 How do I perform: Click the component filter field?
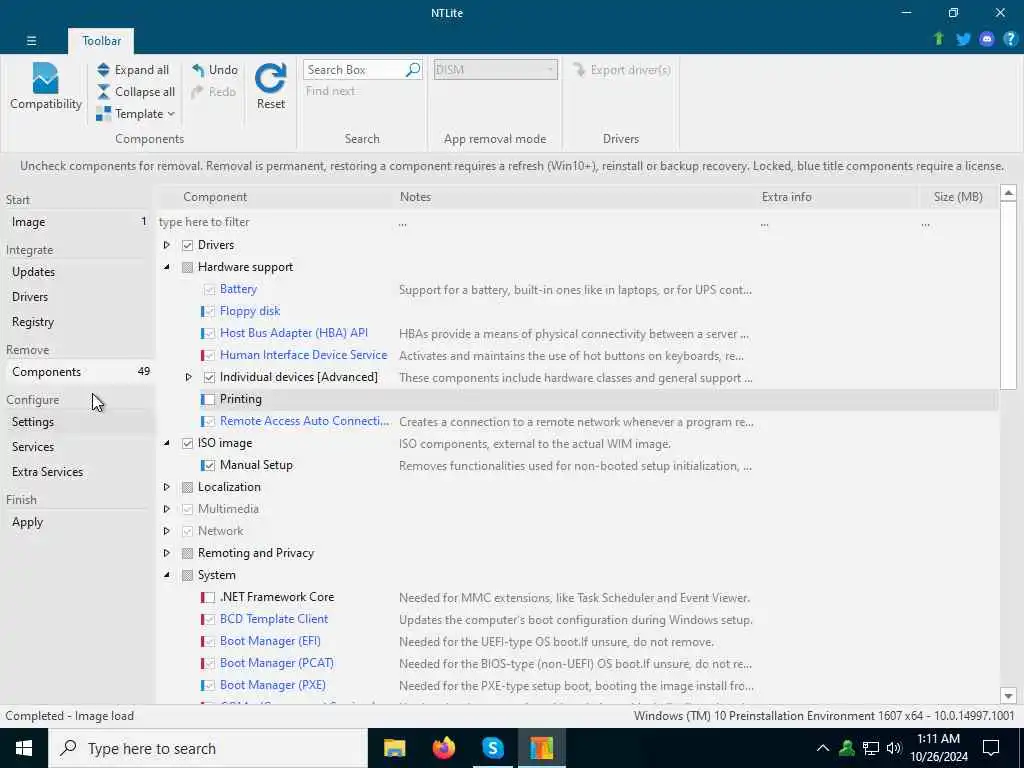277,222
